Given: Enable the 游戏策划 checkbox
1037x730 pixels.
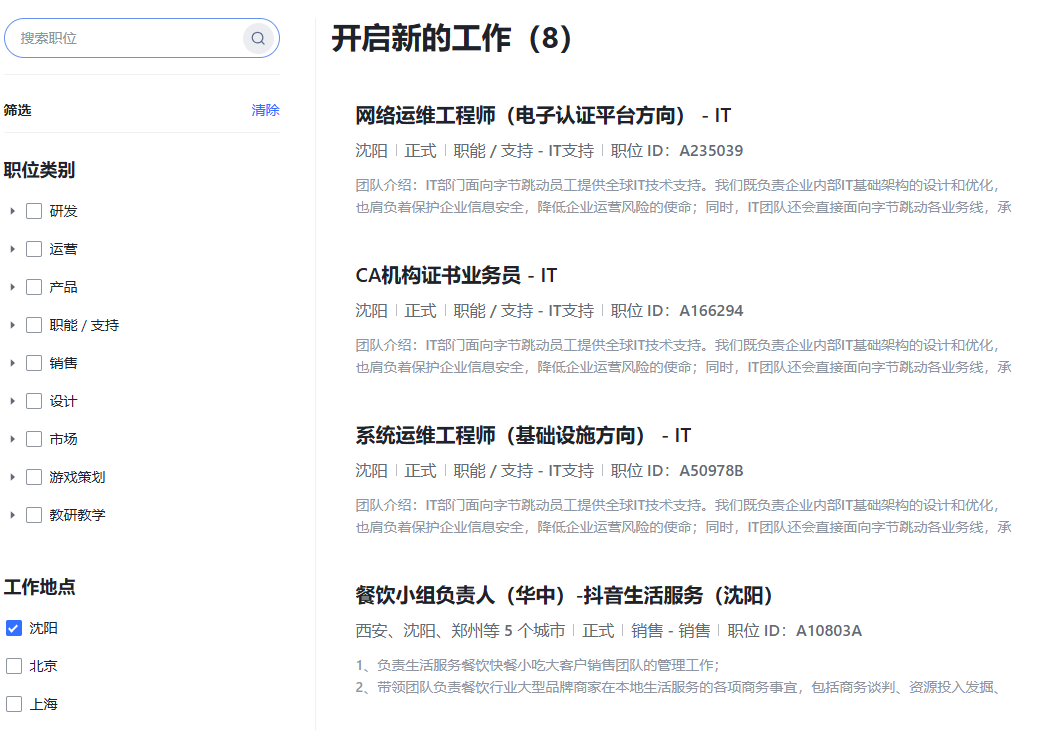Looking at the screenshot, I should click(34, 477).
